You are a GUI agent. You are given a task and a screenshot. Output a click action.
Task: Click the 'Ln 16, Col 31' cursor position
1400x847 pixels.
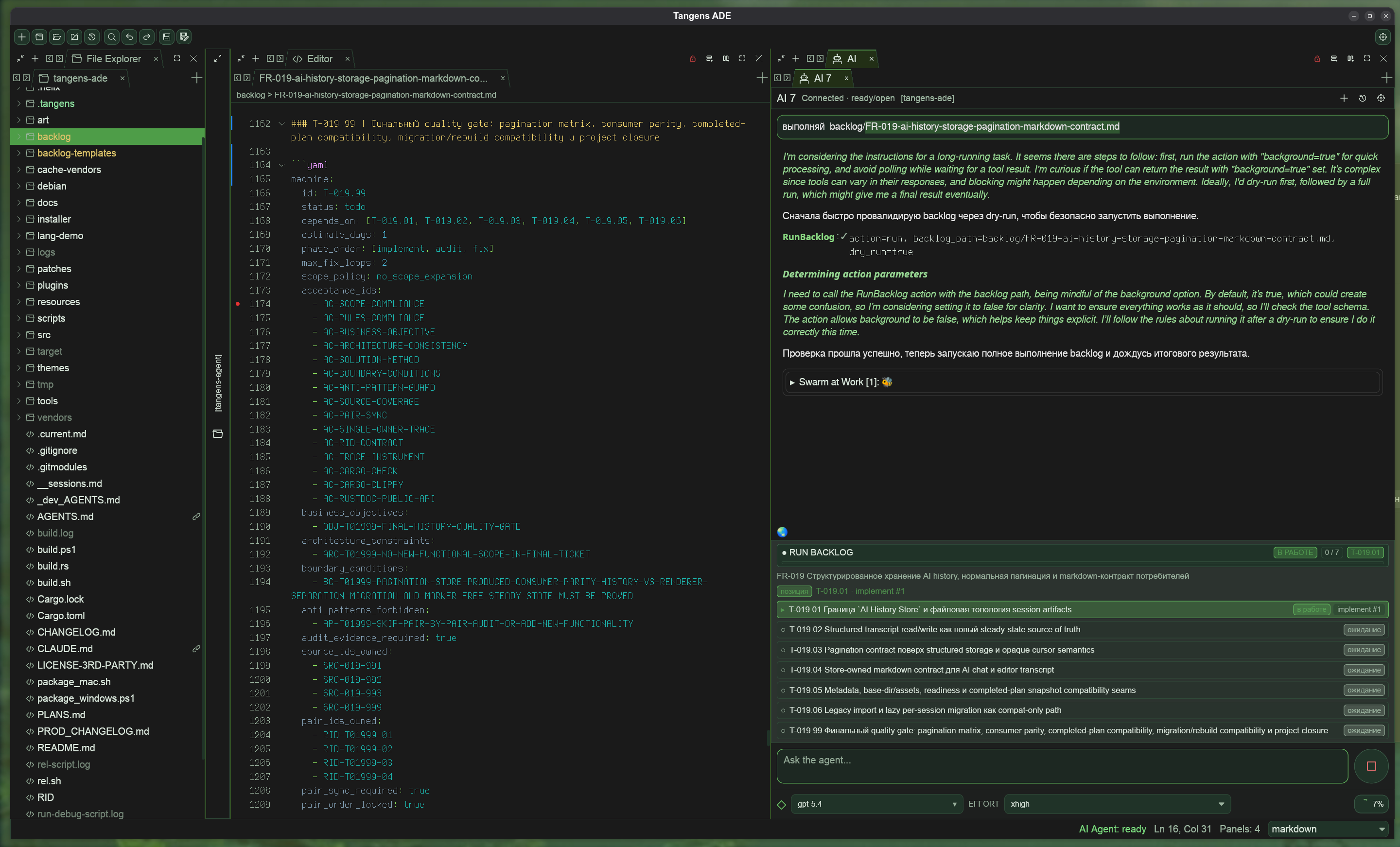(1182, 830)
